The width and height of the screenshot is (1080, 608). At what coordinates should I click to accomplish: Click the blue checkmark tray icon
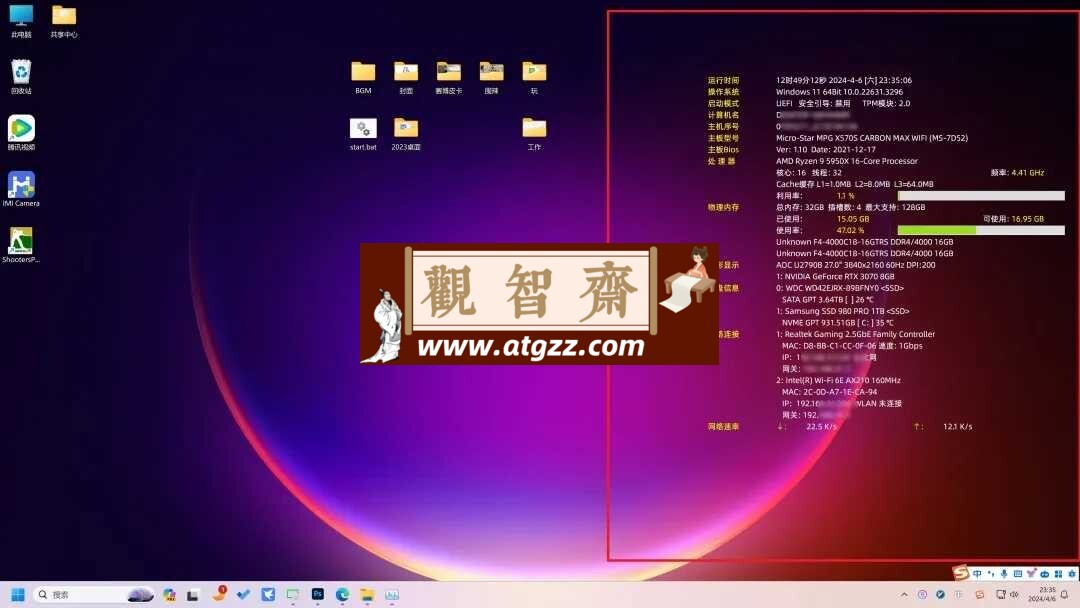coord(940,595)
